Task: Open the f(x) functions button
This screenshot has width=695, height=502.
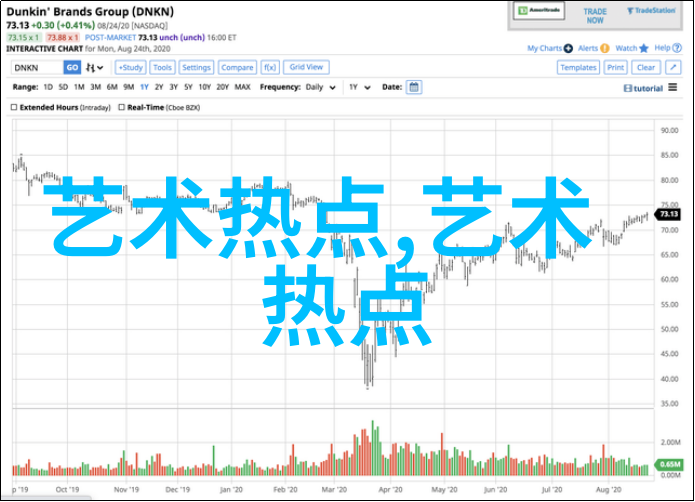Action: click(269, 68)
